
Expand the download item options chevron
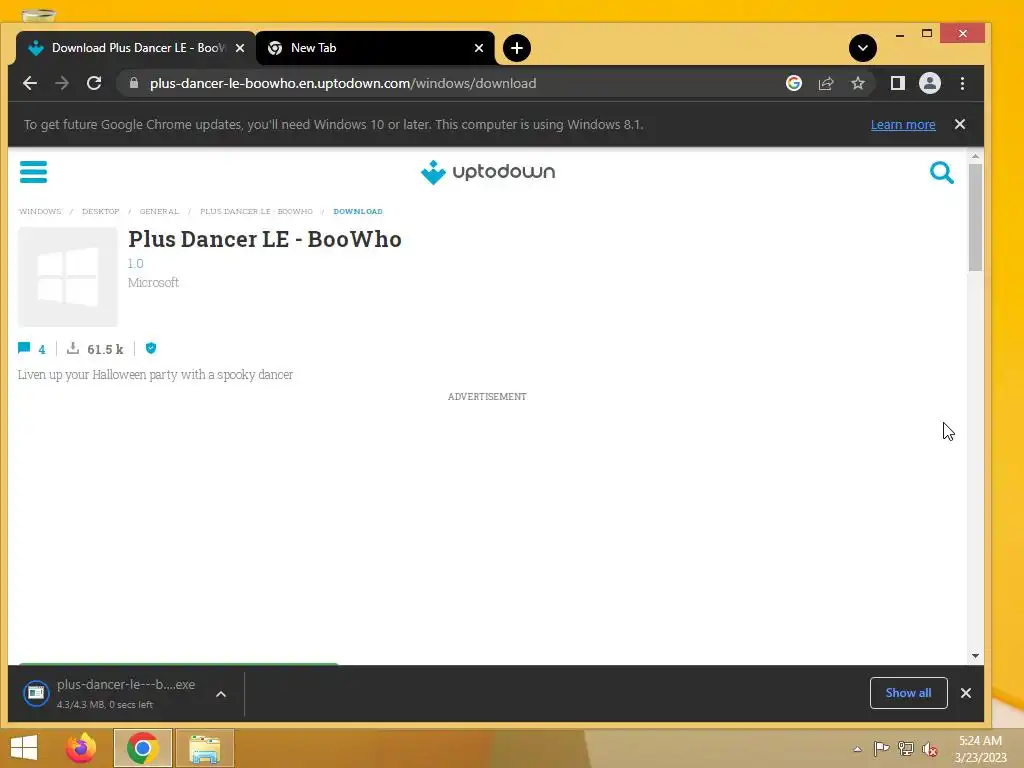point(221,694)
